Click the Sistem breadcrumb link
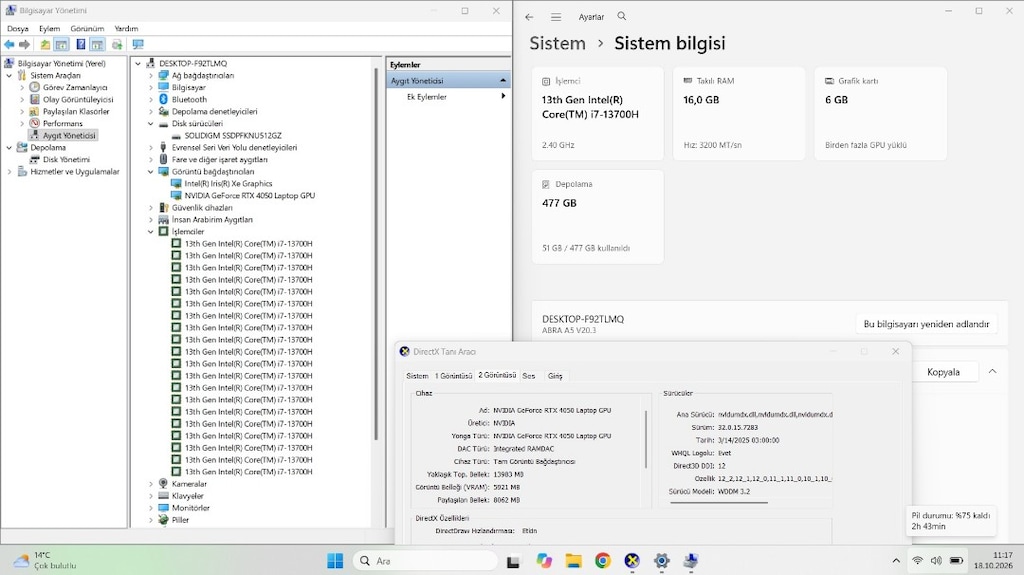Screen dimensions: 1024x575 [557, 44]
